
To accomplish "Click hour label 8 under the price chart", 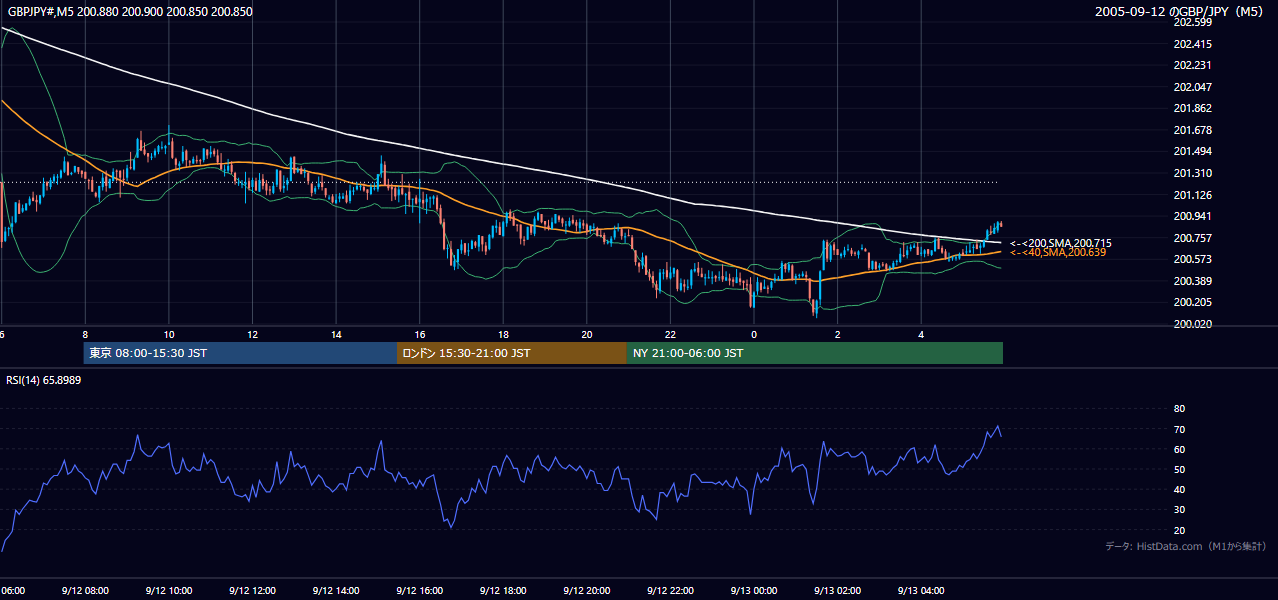I will [x=85, y=334].
